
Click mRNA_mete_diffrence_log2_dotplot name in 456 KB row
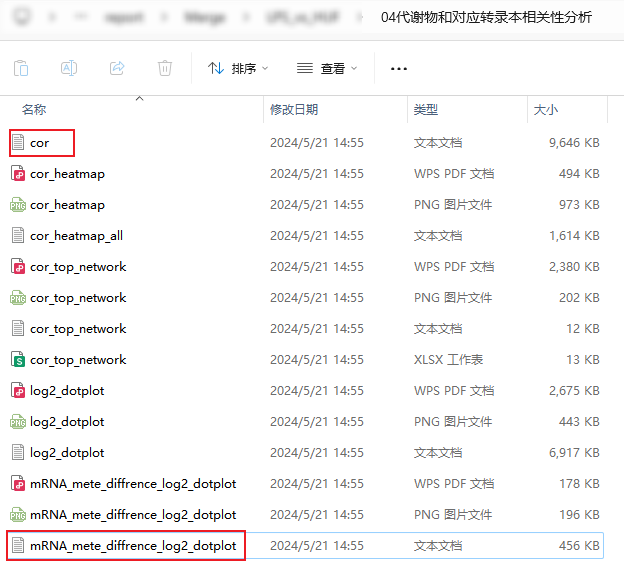tap(133, 546)
